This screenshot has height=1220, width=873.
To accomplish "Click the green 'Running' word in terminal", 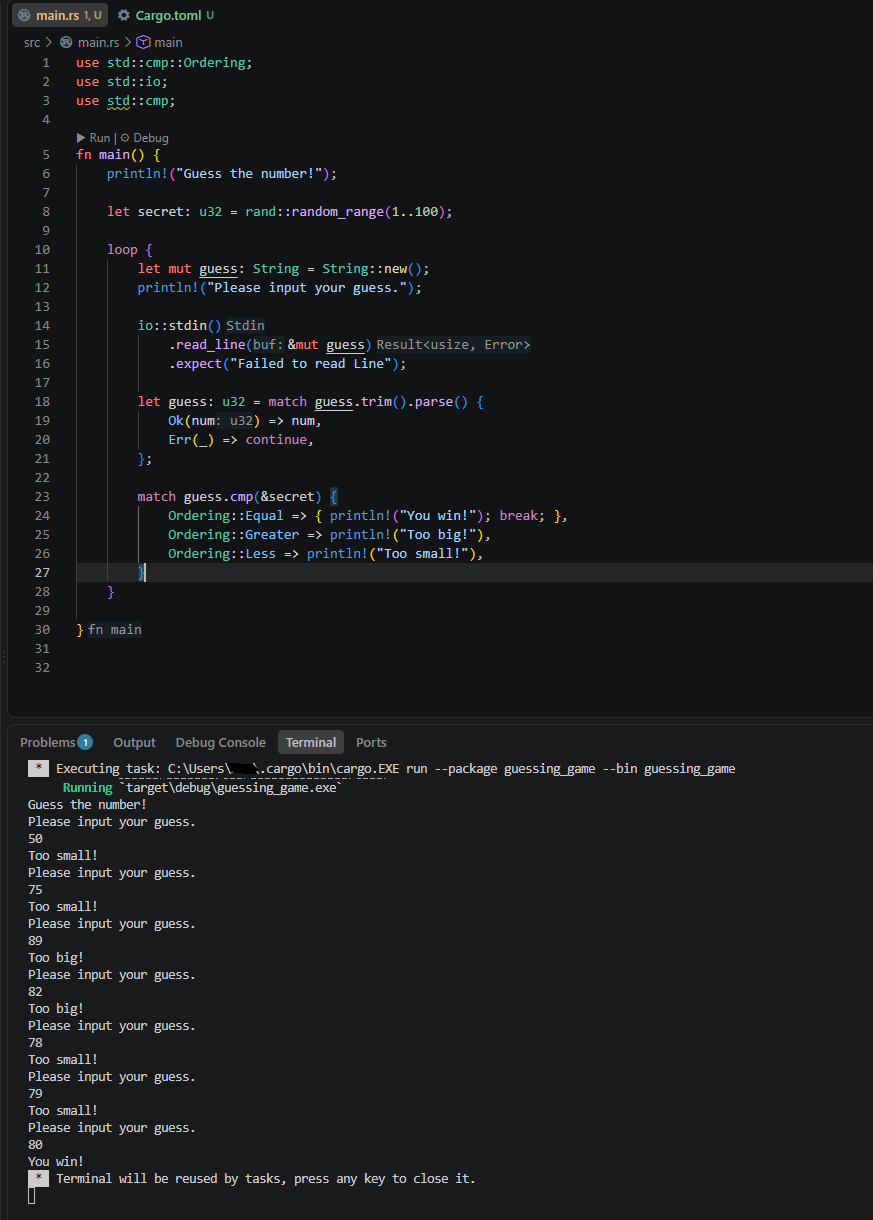I will coord(87,788).
